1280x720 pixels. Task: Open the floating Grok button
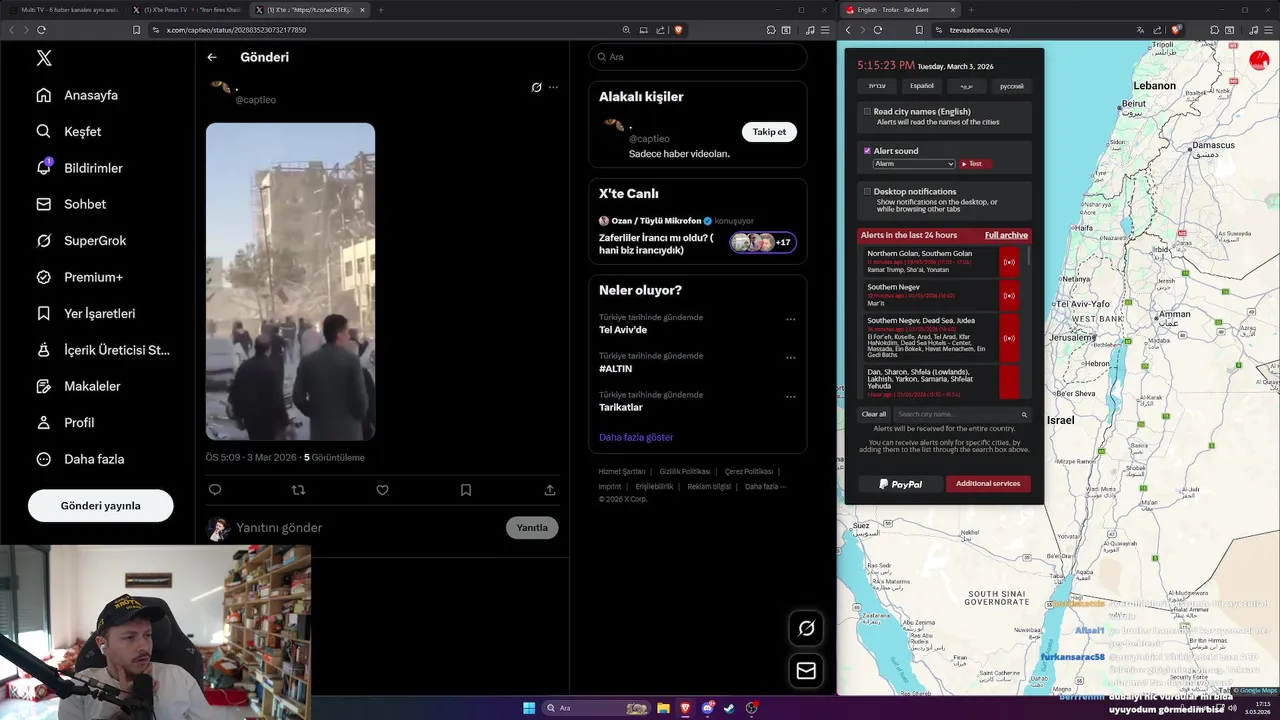coord(806,628)
